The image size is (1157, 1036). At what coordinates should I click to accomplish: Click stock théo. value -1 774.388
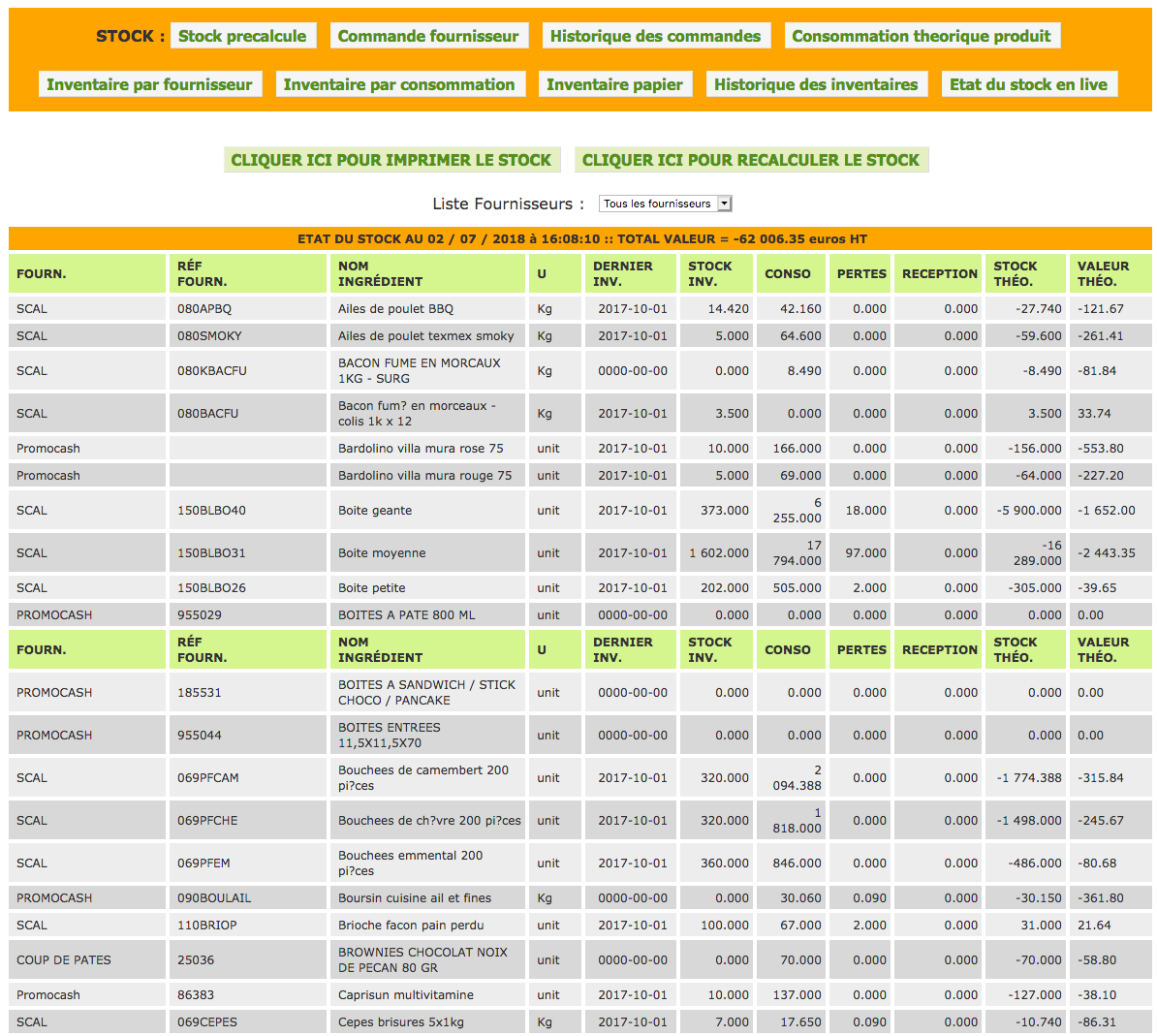click(x=1029, y=778)
